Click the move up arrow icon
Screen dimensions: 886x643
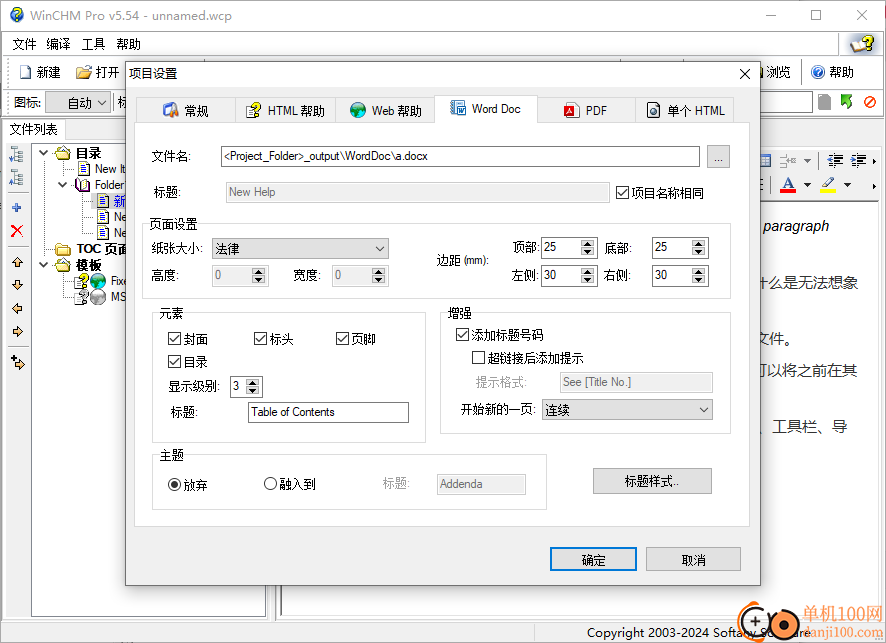point(18,262)
